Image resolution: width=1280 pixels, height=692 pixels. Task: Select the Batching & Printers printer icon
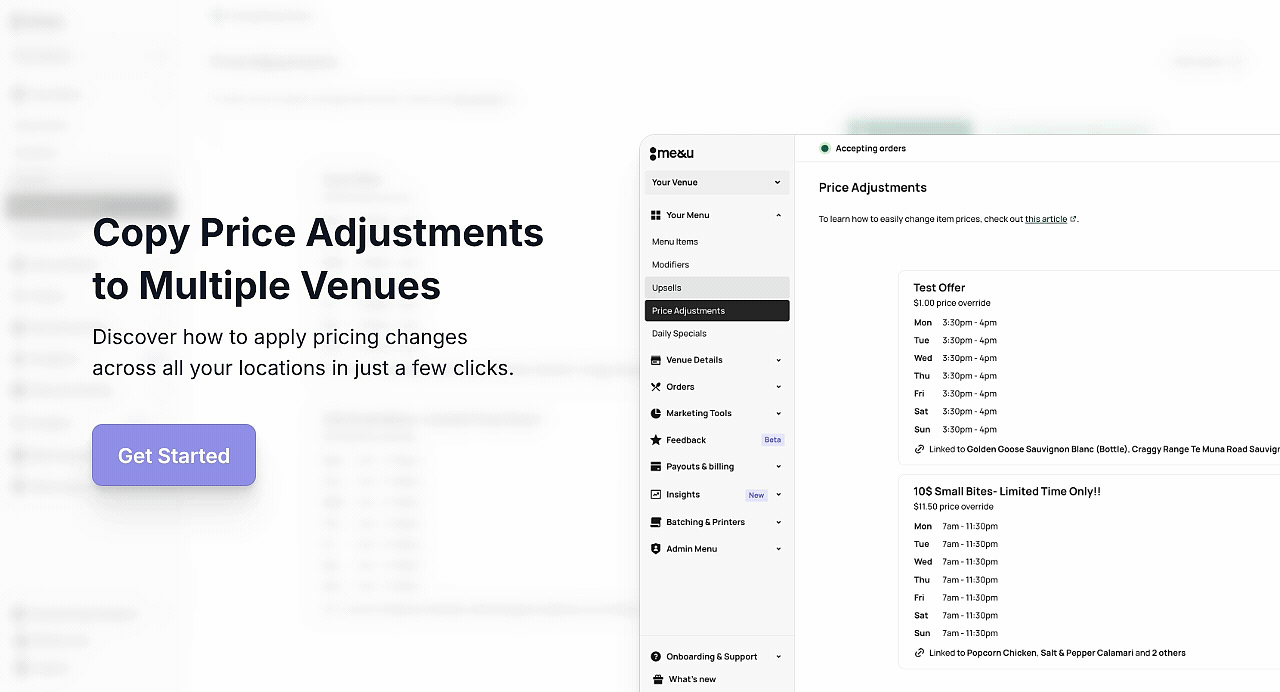pos(656,522)
